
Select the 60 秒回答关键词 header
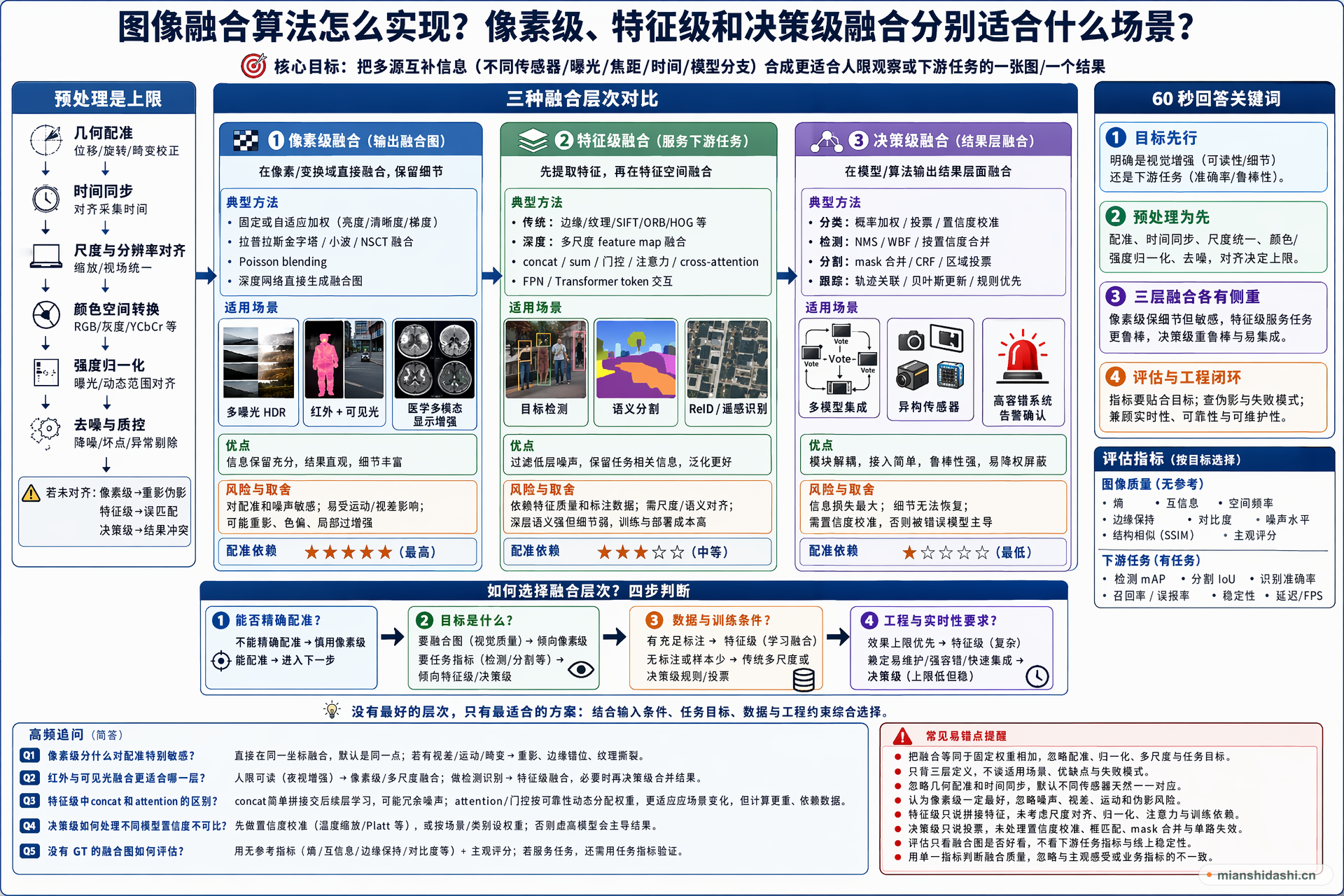pos(1214,99)
